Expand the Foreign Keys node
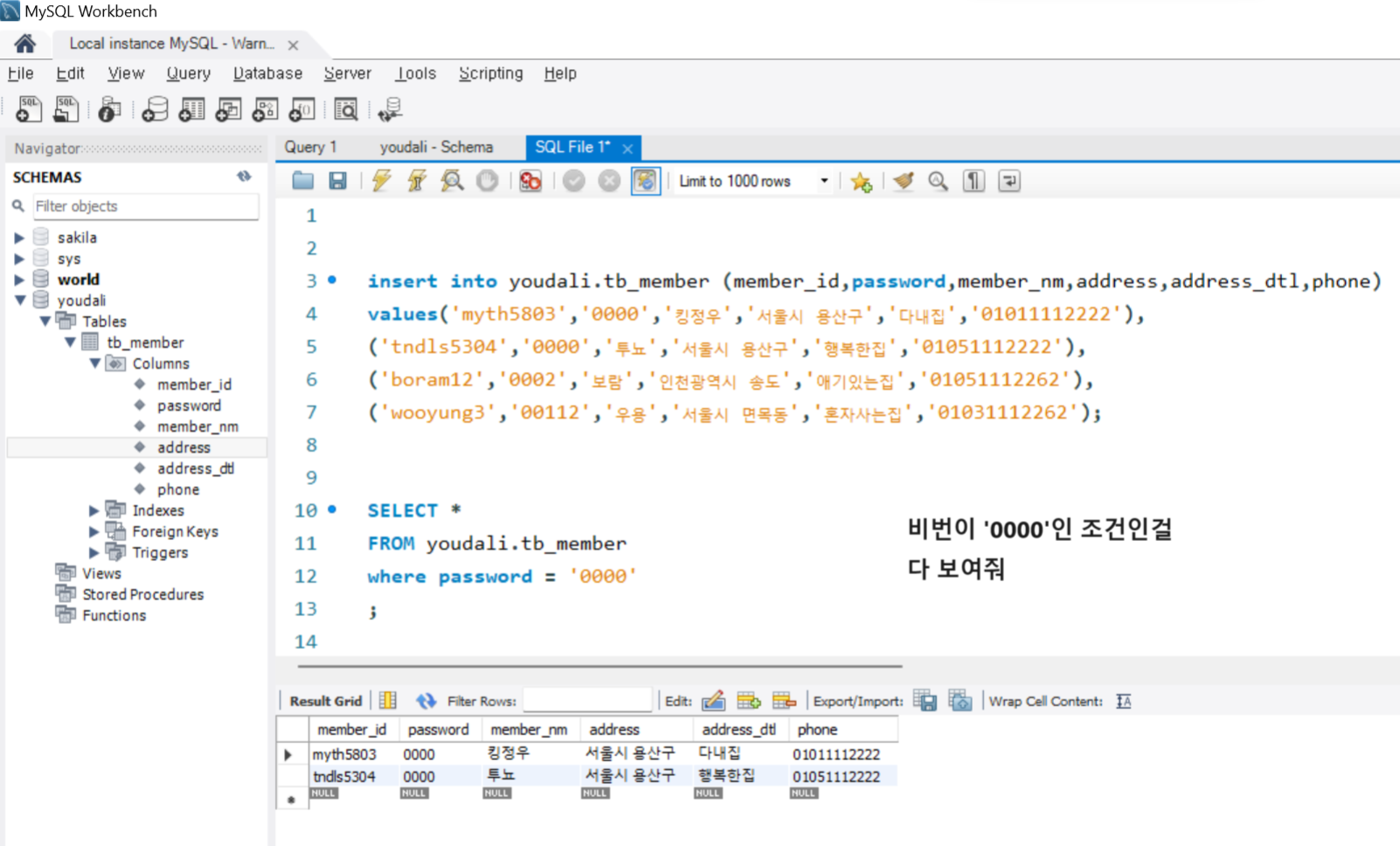This screenshot has width=1400, height=846. pyautogui.click(x=94, y=531)
